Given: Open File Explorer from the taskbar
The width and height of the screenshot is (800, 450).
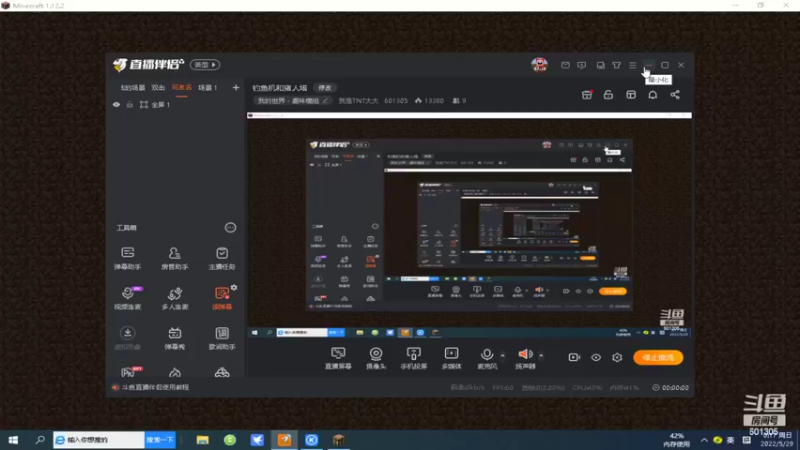Looking at the screenshot, I should click(203, 440).
